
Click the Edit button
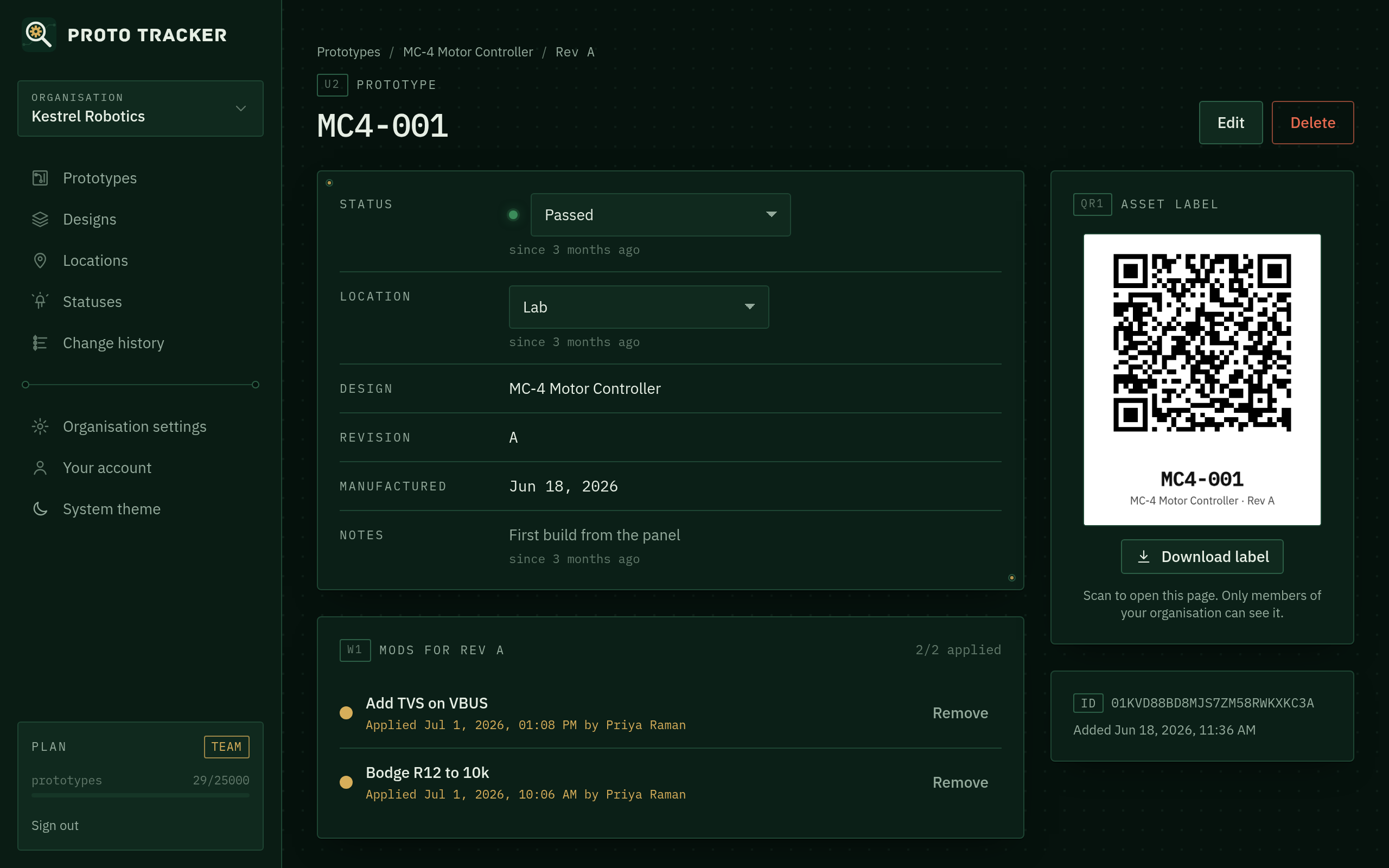tap(1231, 123)
